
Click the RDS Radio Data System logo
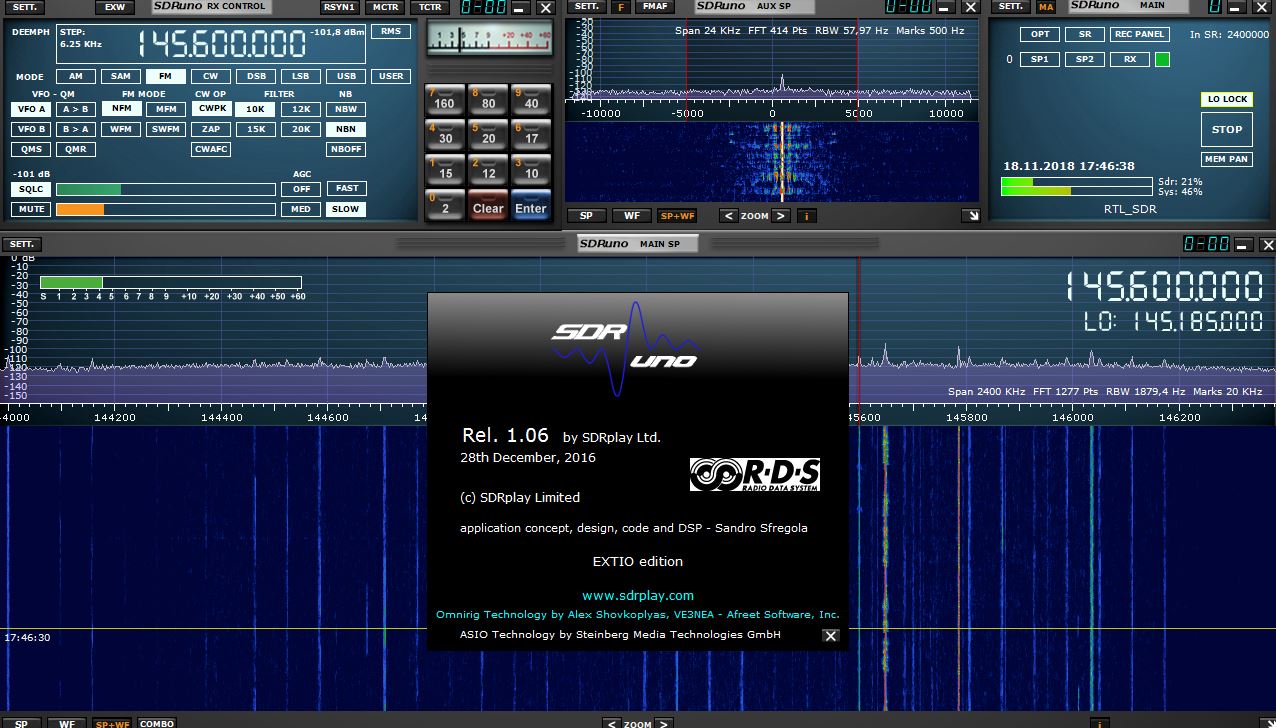[755, 474]
